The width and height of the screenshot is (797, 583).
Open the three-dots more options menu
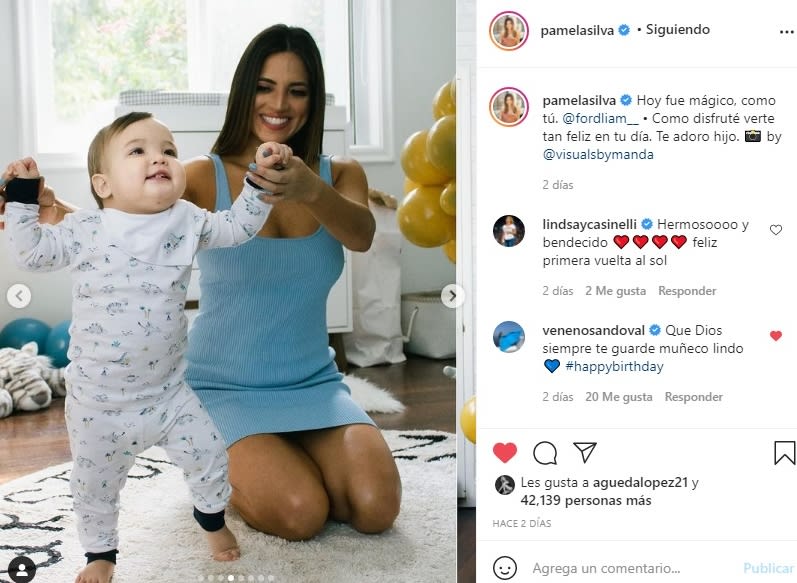tap(786, 32)
